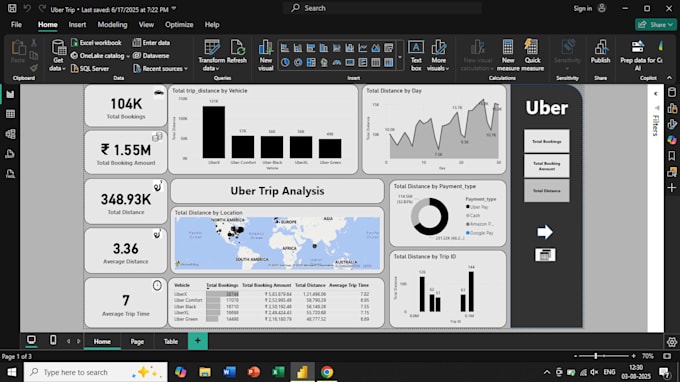
Task: Expand the visuals gallery dropdown arrow
Action: (400, 57)
